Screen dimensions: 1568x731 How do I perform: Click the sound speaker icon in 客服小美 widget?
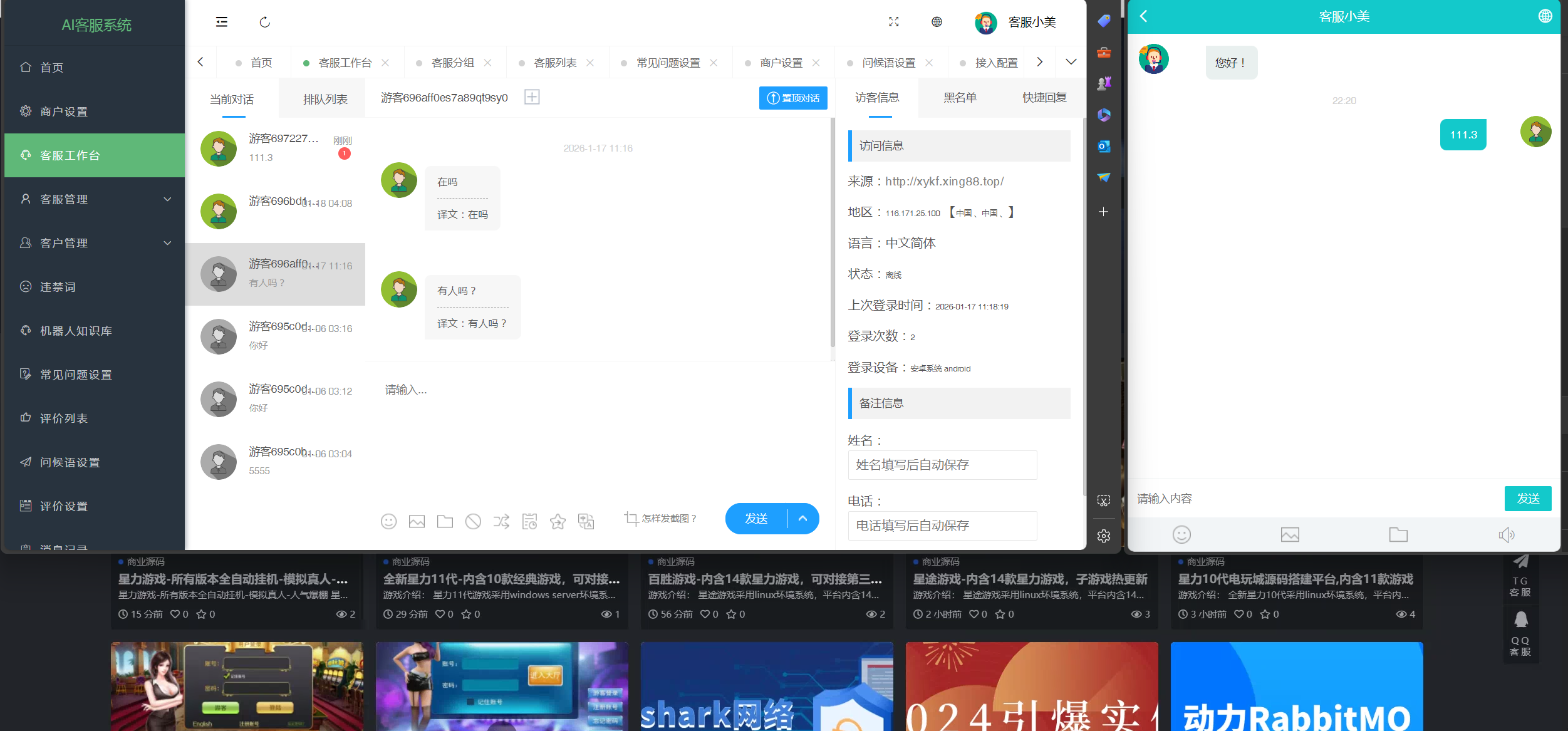[x=1506, y=534]
